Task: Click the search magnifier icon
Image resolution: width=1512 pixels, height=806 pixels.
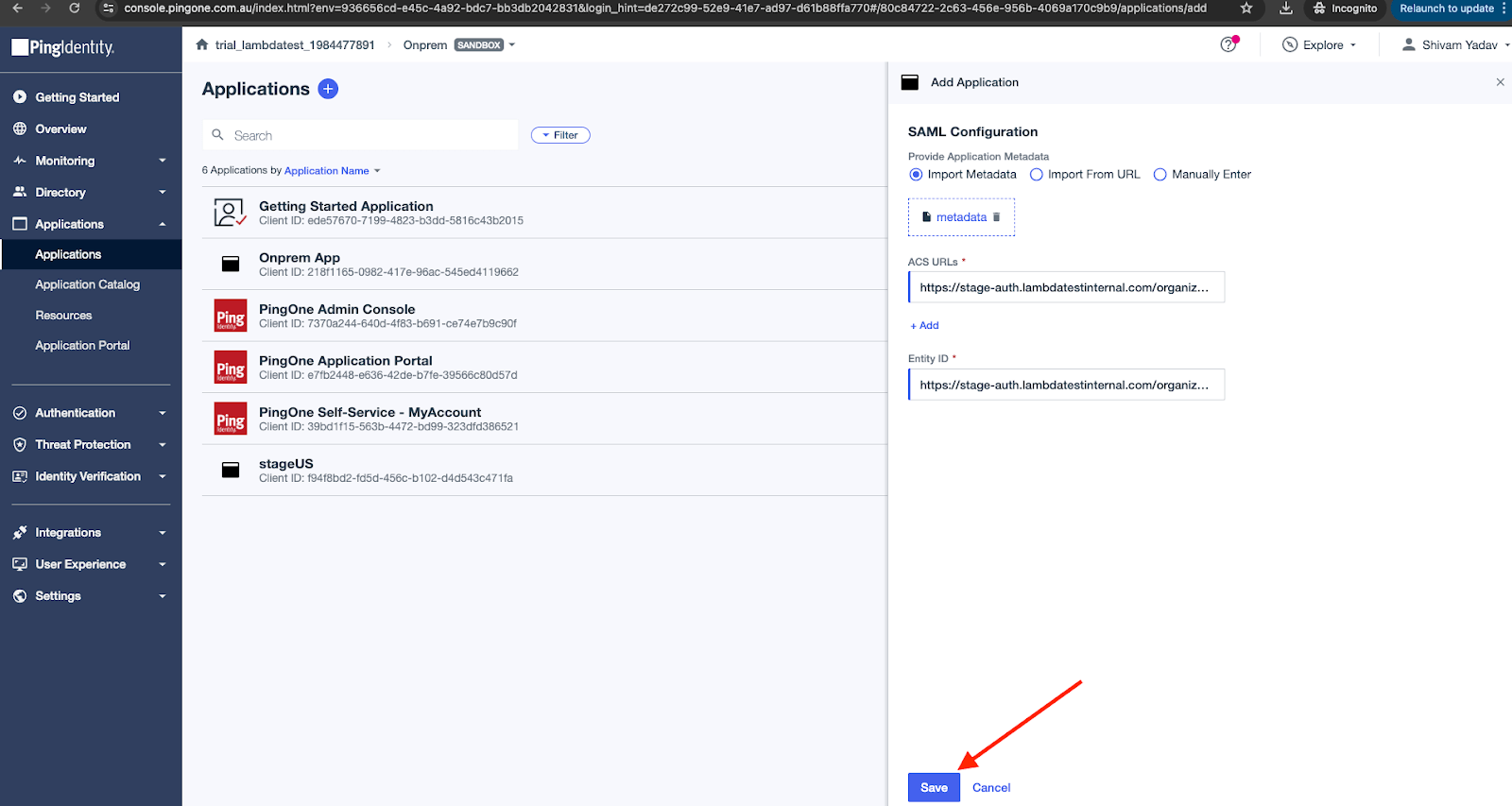Action: click(217, 135)
